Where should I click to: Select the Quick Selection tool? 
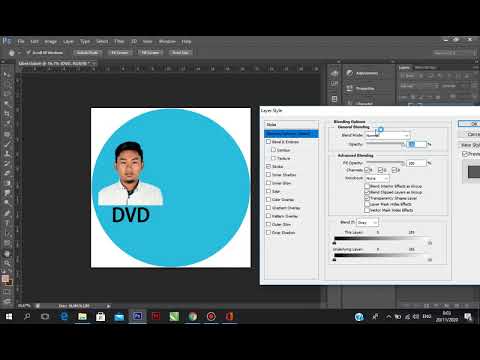pyautogui.click(x=7, y=104)
